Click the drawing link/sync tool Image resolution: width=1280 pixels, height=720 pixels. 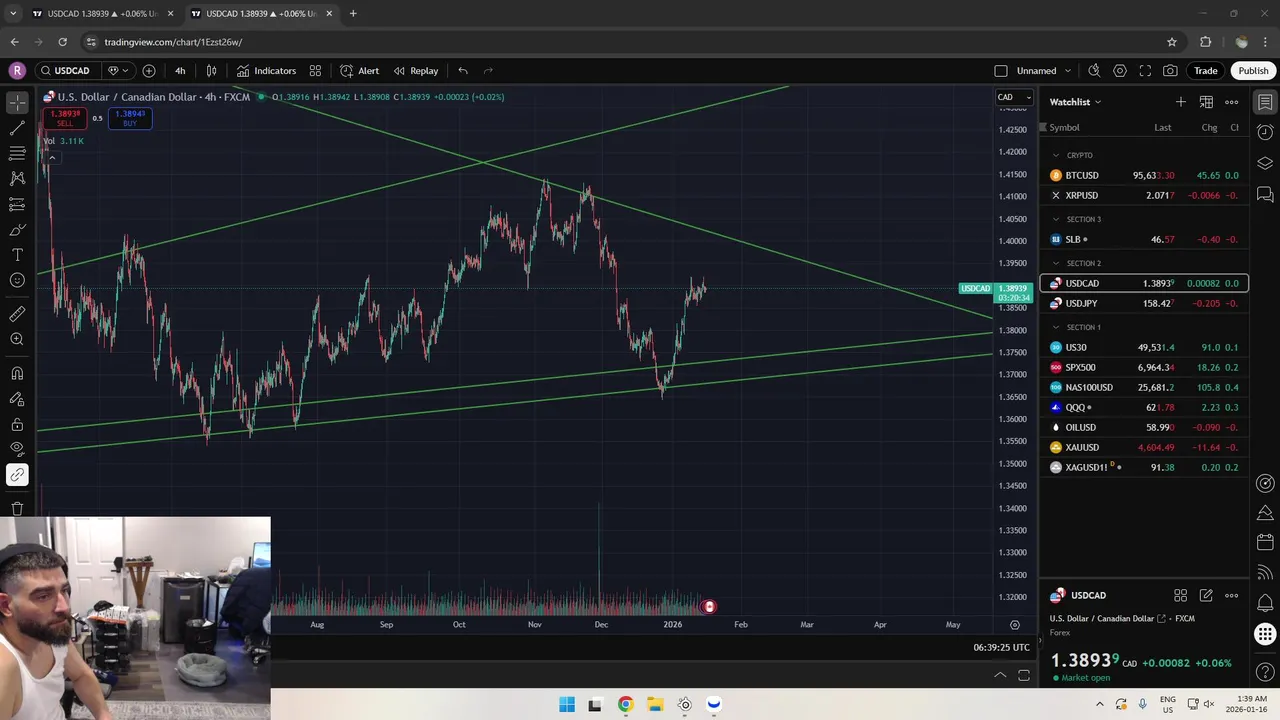(x=17, y=475)
